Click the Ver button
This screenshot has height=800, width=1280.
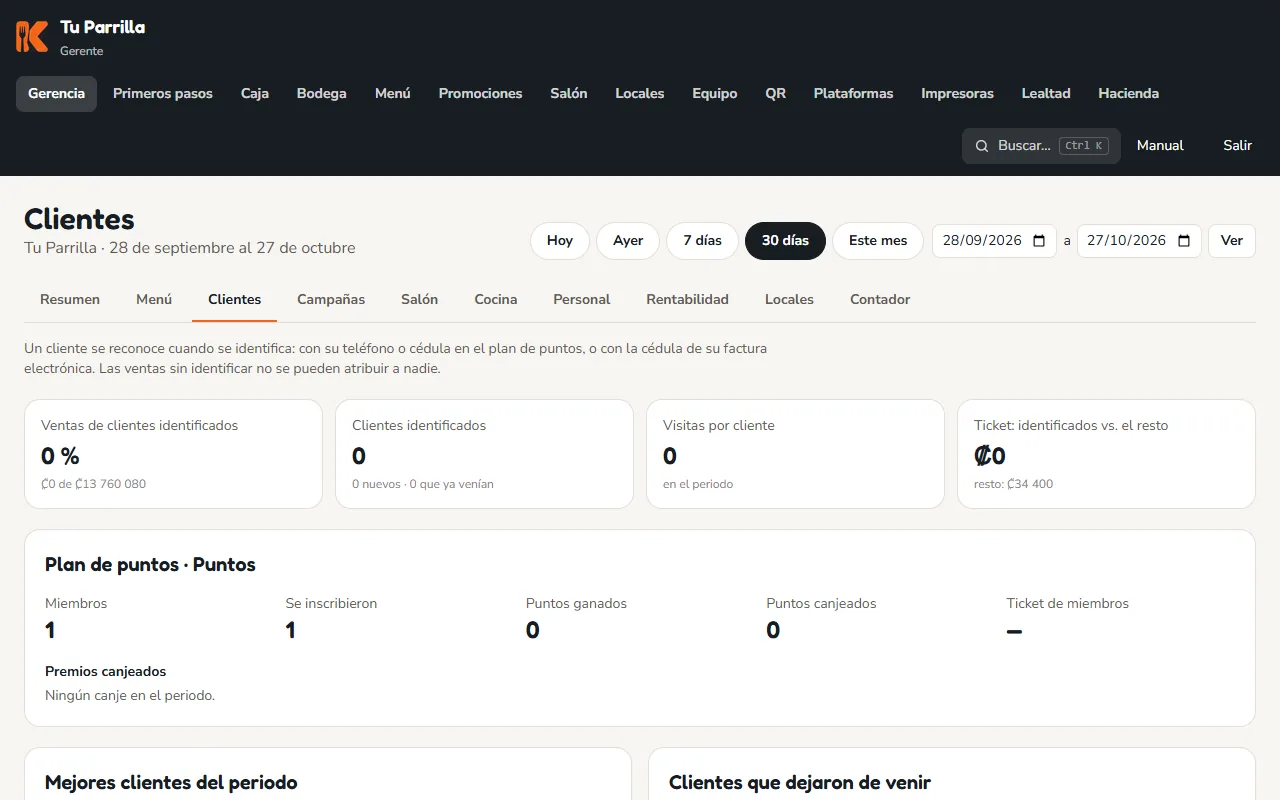point(1232,241)
